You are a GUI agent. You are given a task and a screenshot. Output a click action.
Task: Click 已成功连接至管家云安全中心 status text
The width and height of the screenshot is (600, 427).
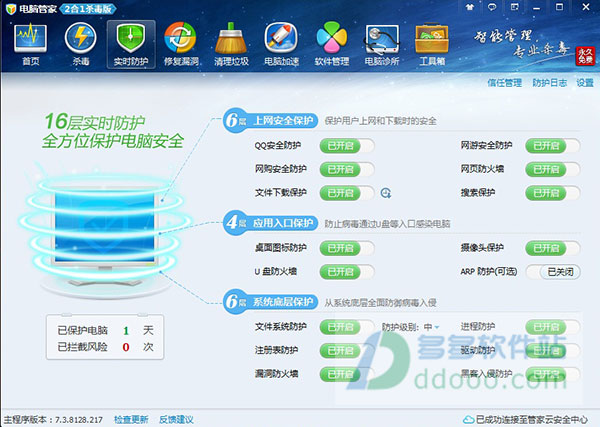click(532, 420)
